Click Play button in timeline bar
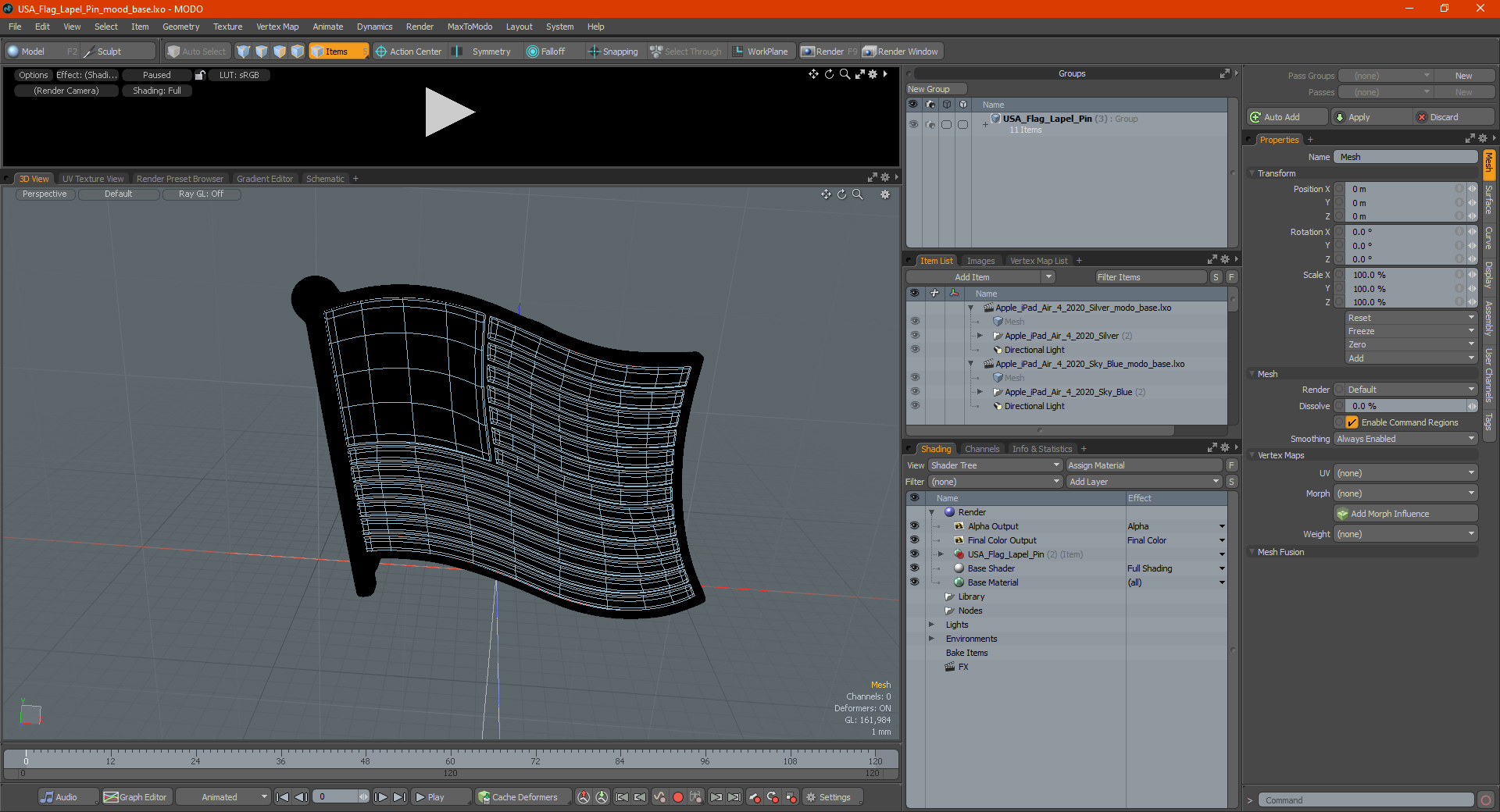This screenshot has width=1500, height=812. 441,797
